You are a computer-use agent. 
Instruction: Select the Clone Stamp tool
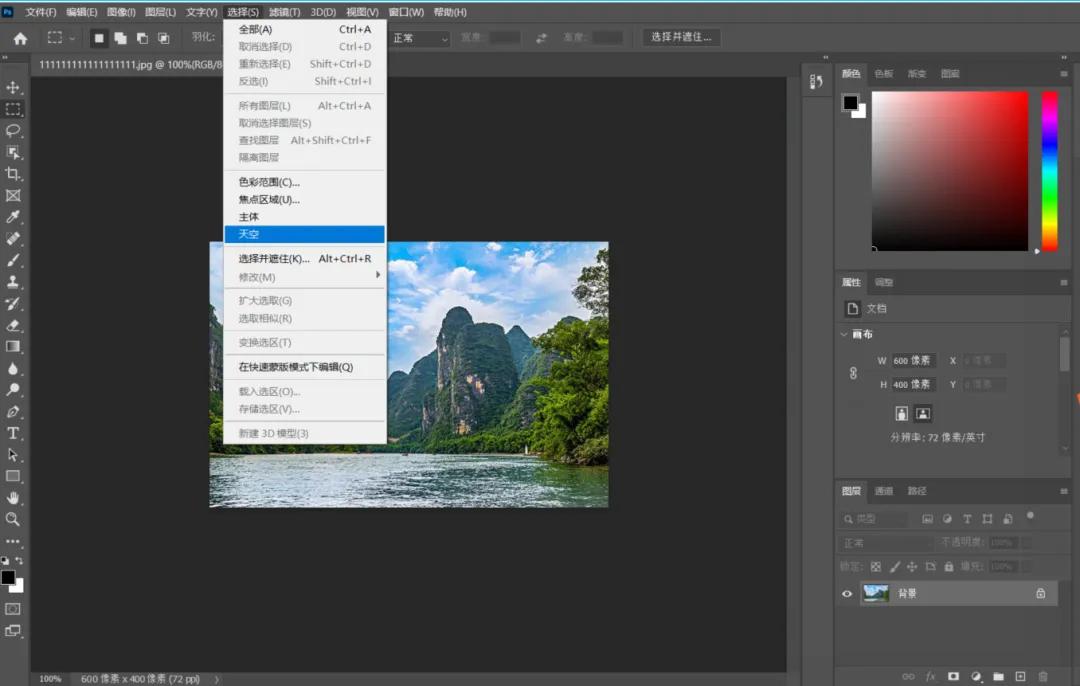pyautogui.click(x=13, y=282)
